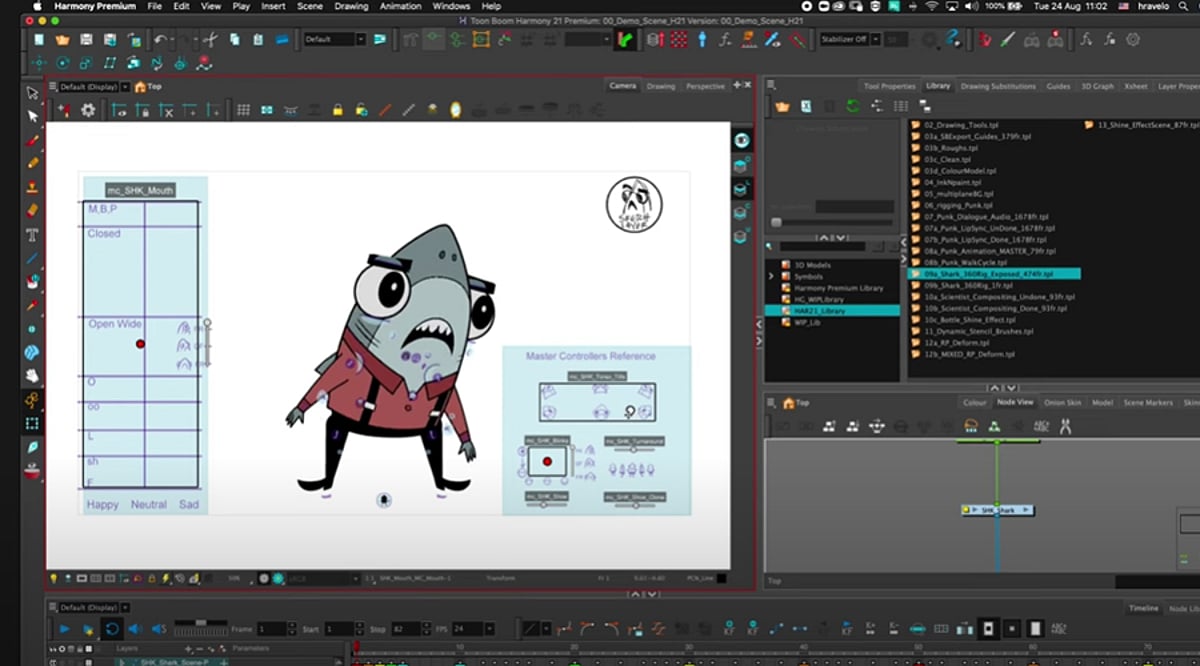Click the Save scene icon

click(87, 40)
